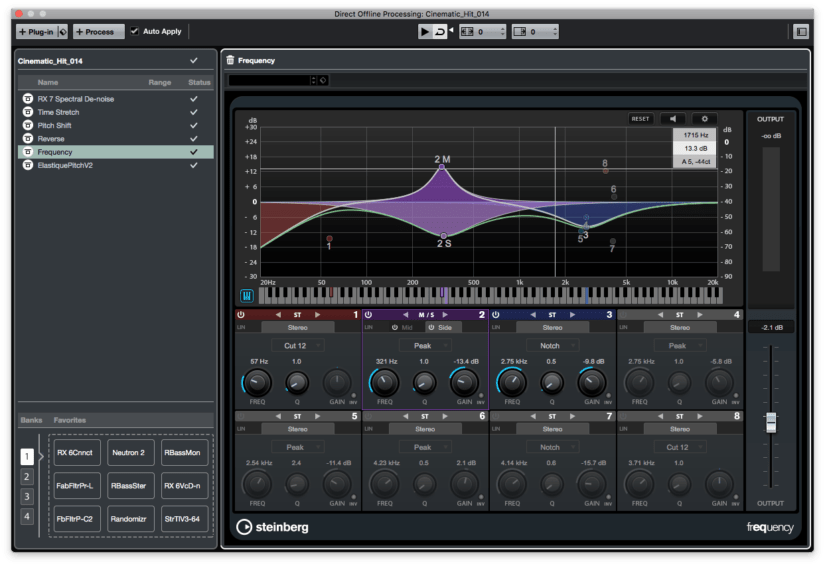This screenshot has width=825, height=566.
Task: Switch to the Favorites tab
Action: (69, 420)
